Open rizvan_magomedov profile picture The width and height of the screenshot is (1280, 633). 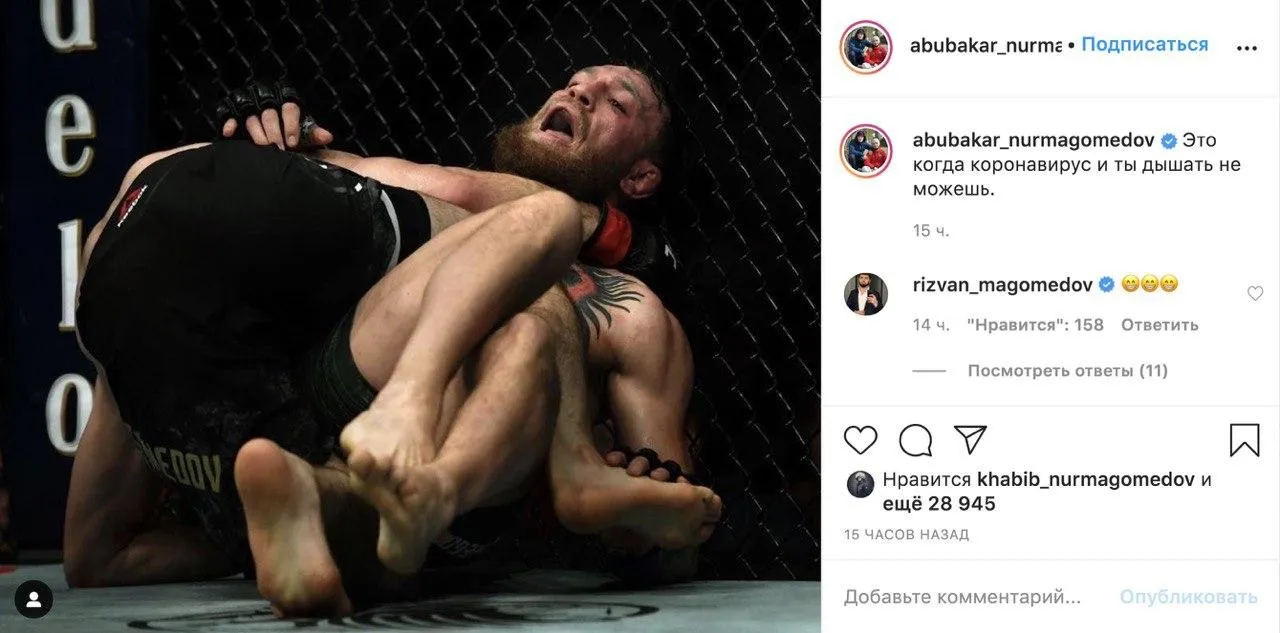coord(865,294)
